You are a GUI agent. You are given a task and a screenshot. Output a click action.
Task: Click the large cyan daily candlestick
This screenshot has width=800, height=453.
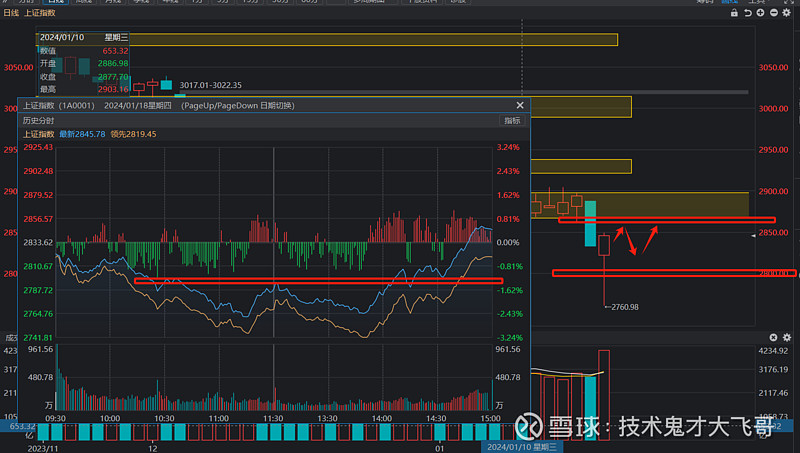(x=590, y=223)
